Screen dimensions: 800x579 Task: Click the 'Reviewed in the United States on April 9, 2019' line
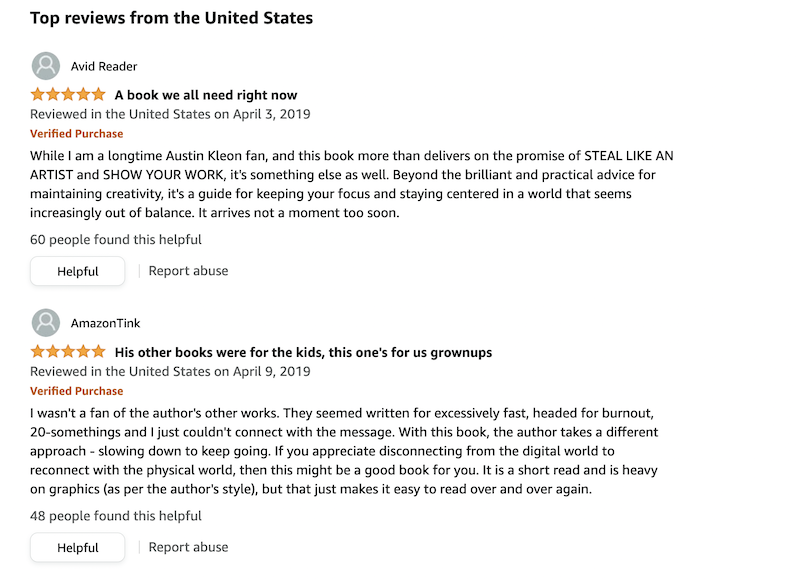click(x=170, y=371)
